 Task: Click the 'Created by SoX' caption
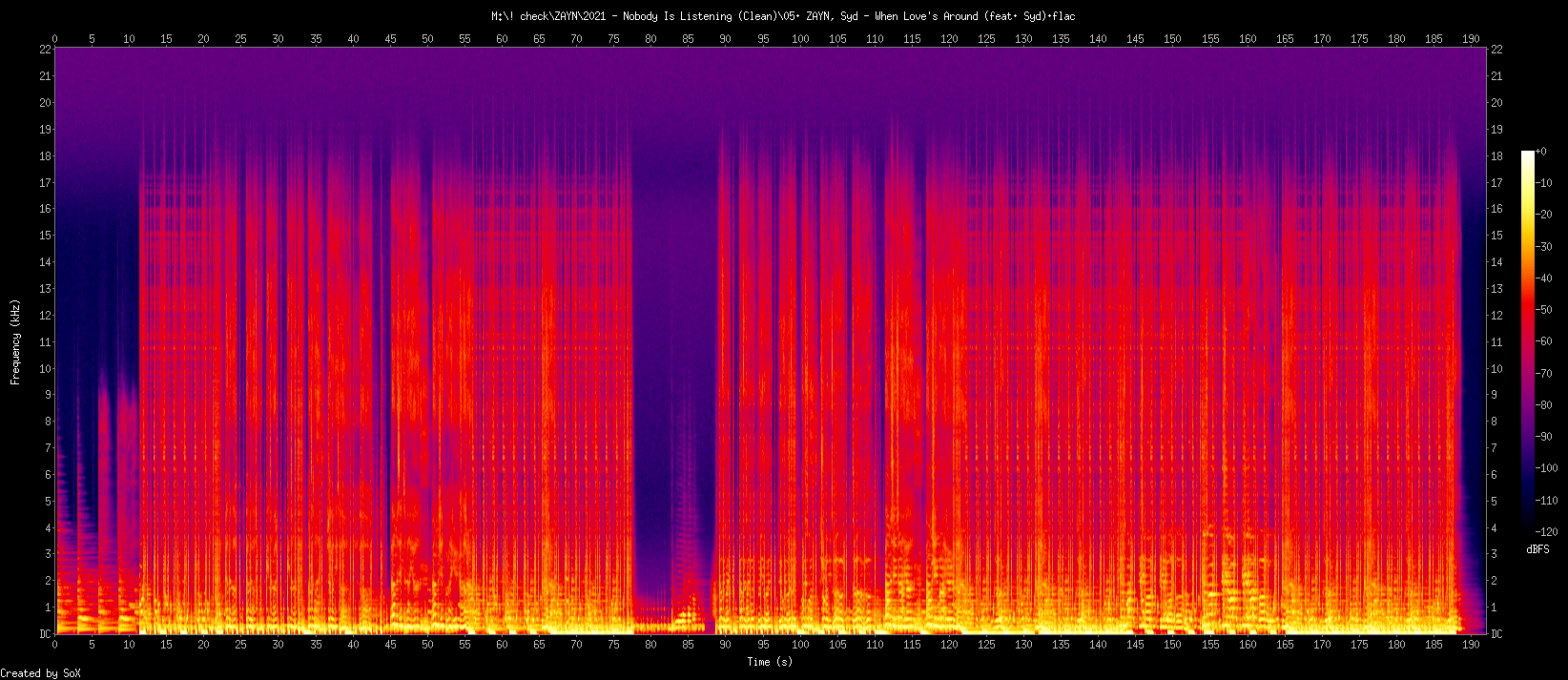point(41,673)
